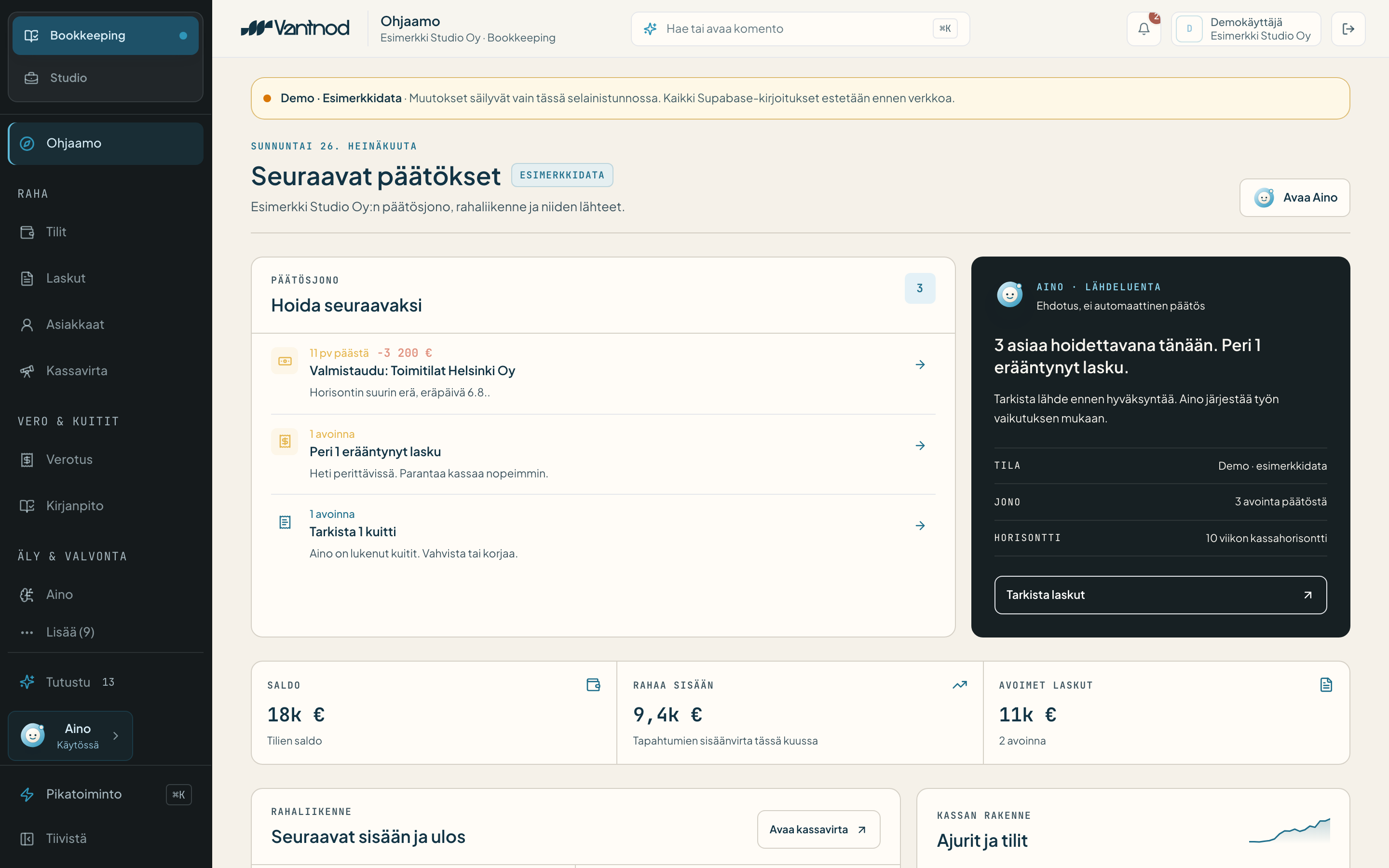Open arrow for Peri 1 erääntynyt lasku

pos(920,446)
